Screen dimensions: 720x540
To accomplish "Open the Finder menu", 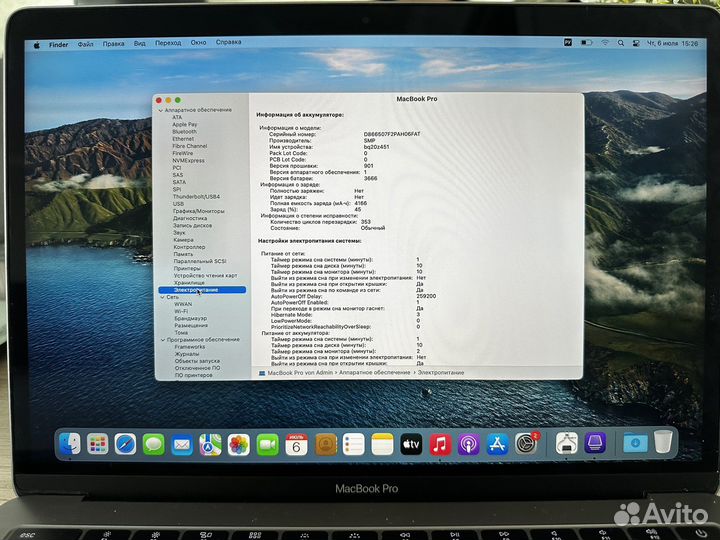I will [x=58, y=45].
